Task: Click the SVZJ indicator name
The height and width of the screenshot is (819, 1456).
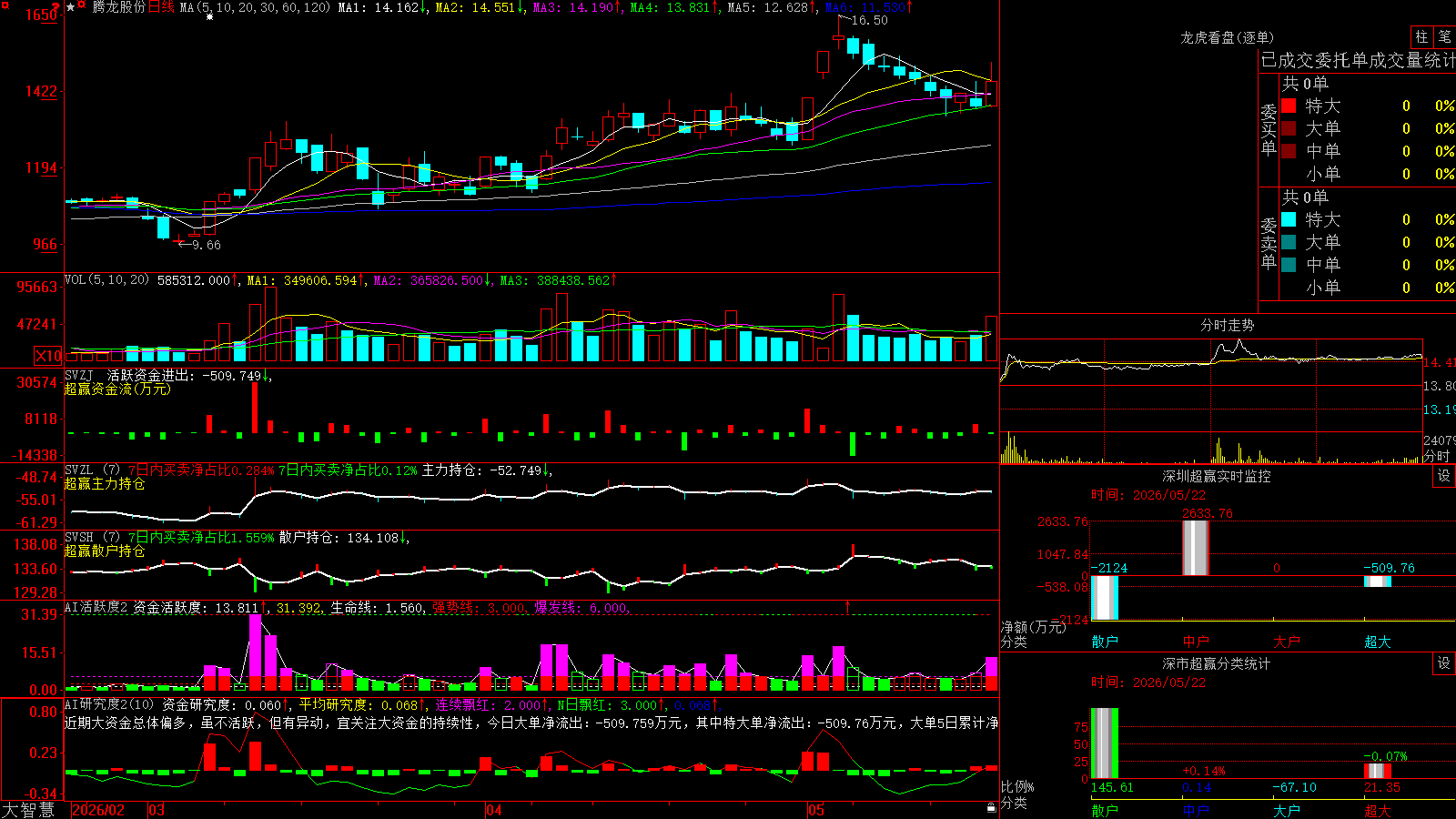Action: tap(79, 375)
